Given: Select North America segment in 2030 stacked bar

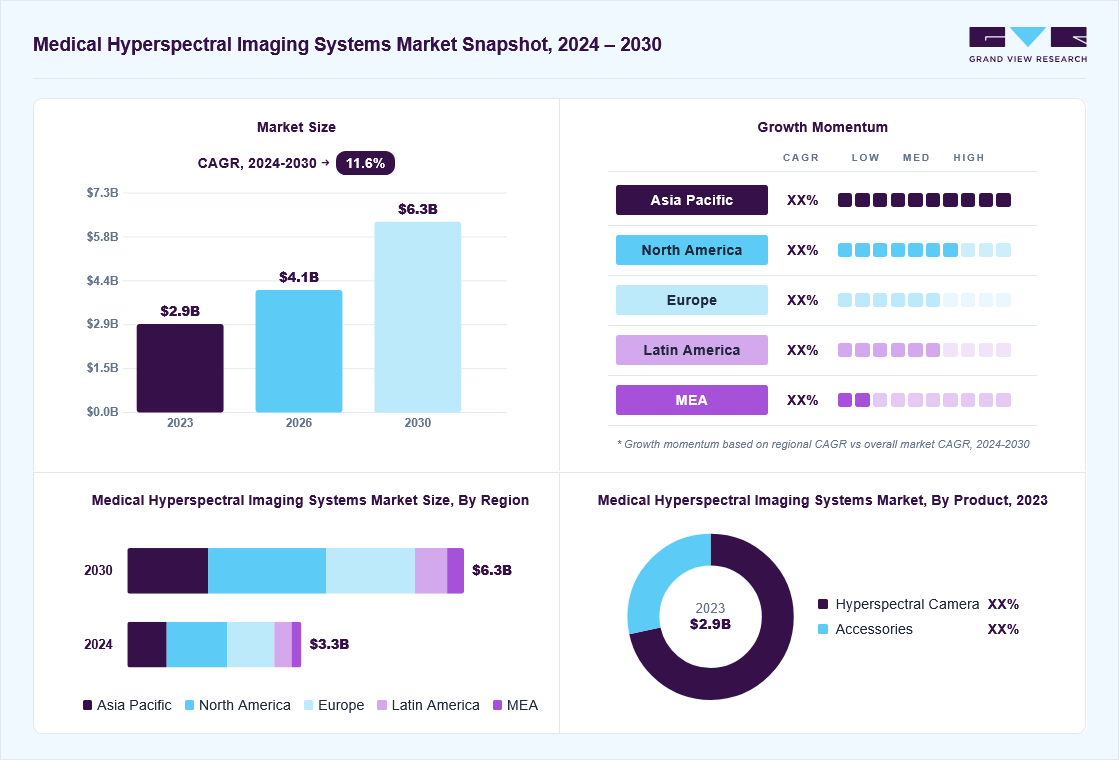Looking at the screenshot, I should point(267,571).
